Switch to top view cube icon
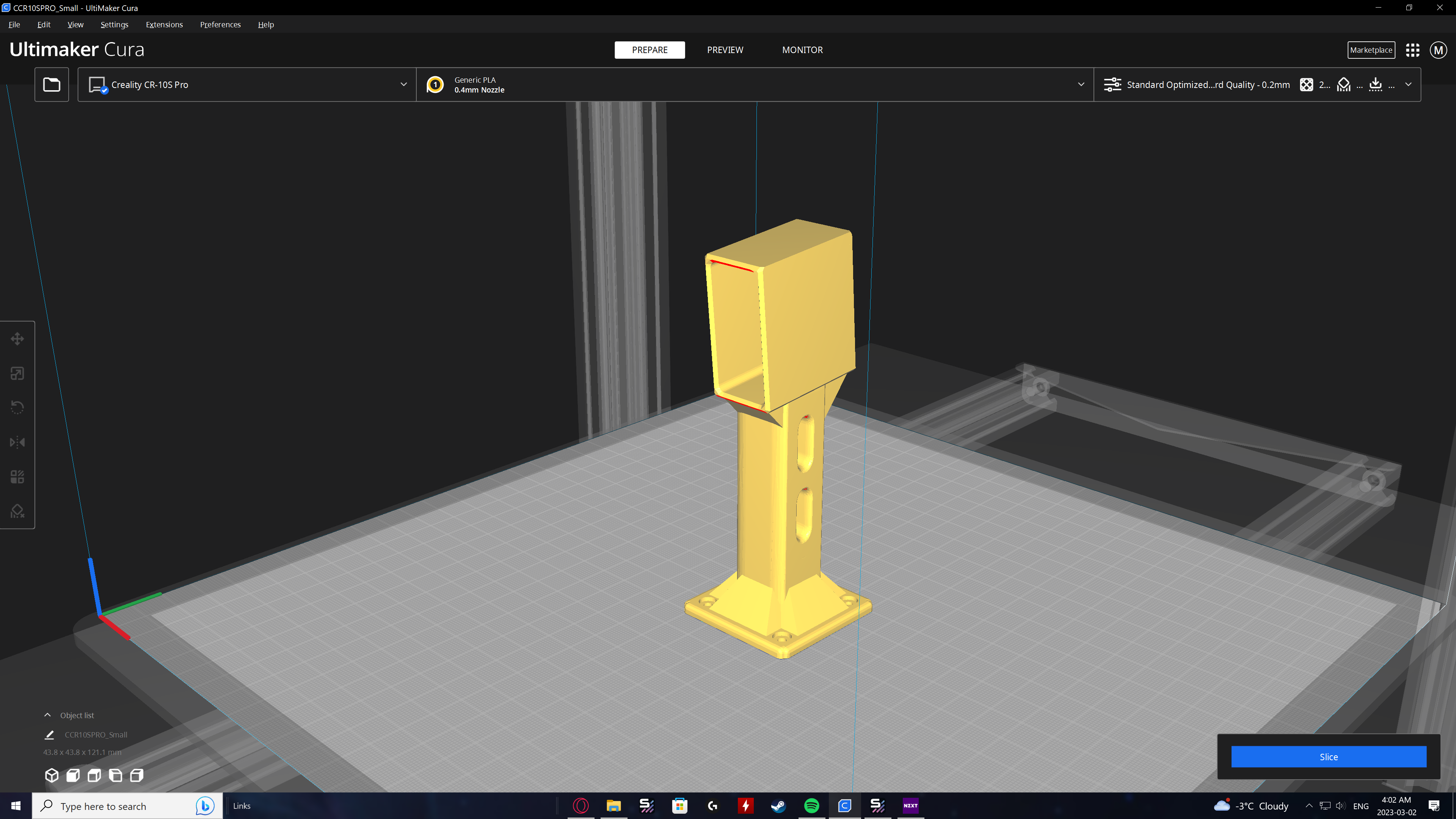The height and width of the screenshot is (819, 1456). coord(94,775)
